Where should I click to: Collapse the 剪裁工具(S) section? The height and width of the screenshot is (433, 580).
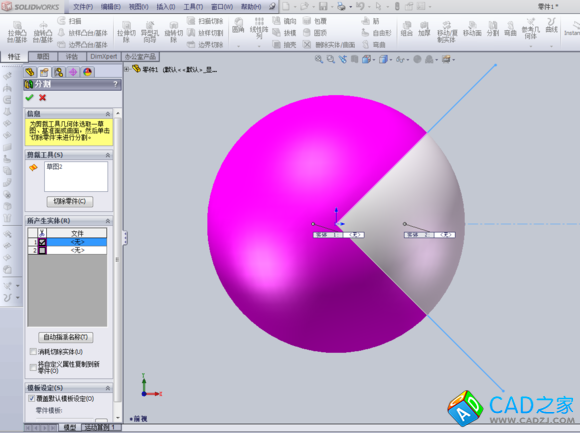pos(108,155)
